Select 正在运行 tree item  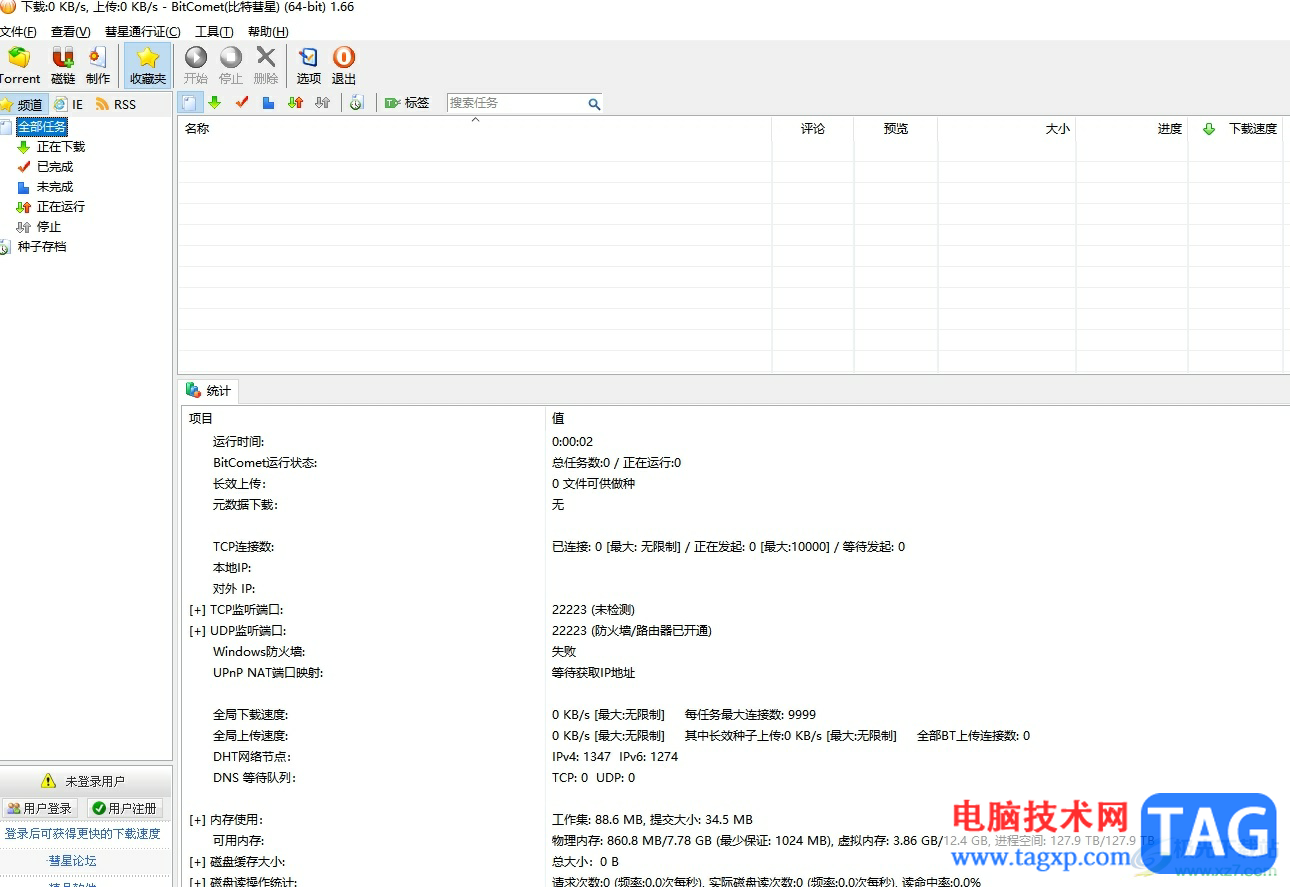point(61,207)
